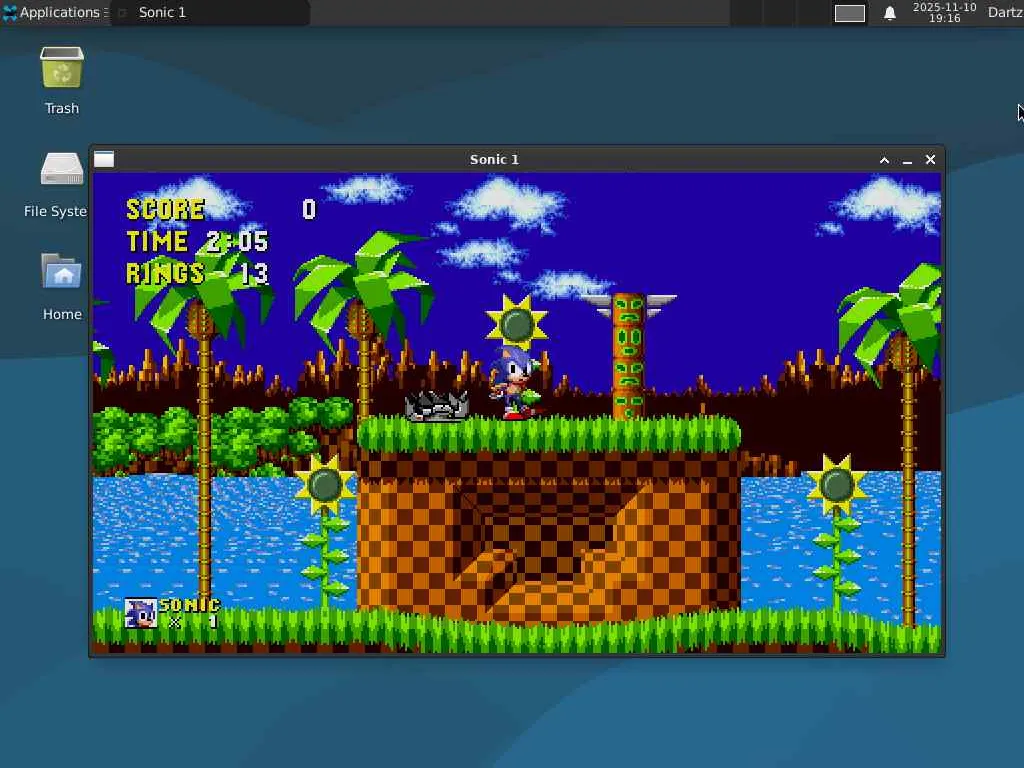The image size is (1024, 768).
Task: Click the notification bell icon
Action: pyautogui.click(x=889, y=13)
